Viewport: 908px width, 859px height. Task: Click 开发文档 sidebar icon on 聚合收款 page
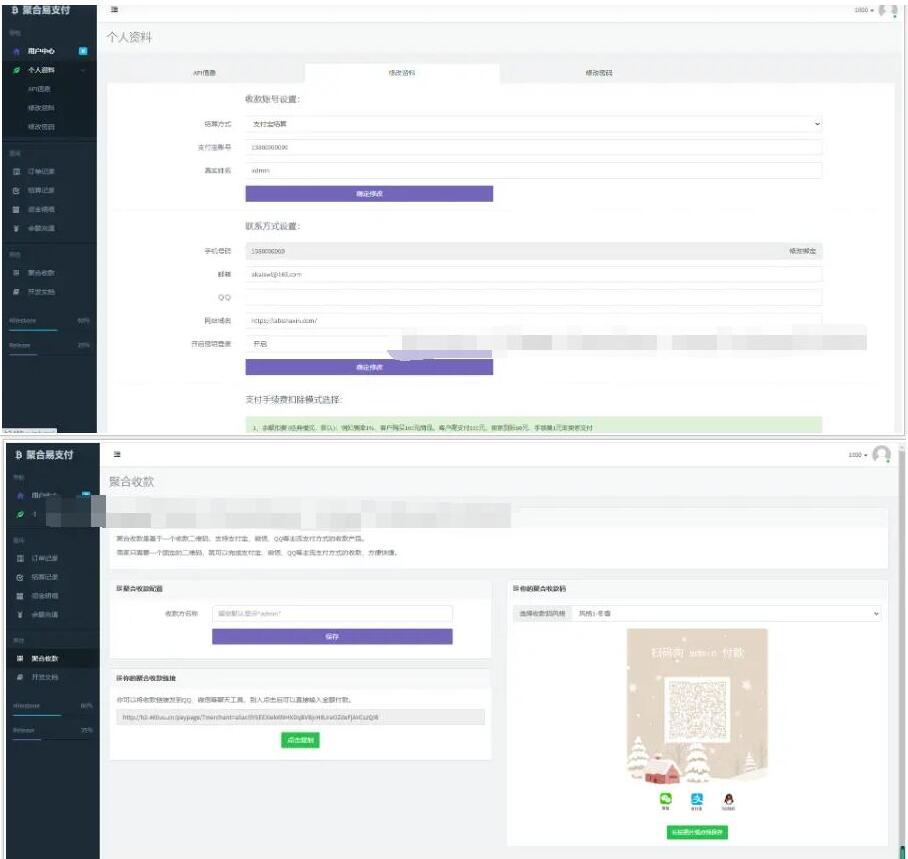coord(17,677)
